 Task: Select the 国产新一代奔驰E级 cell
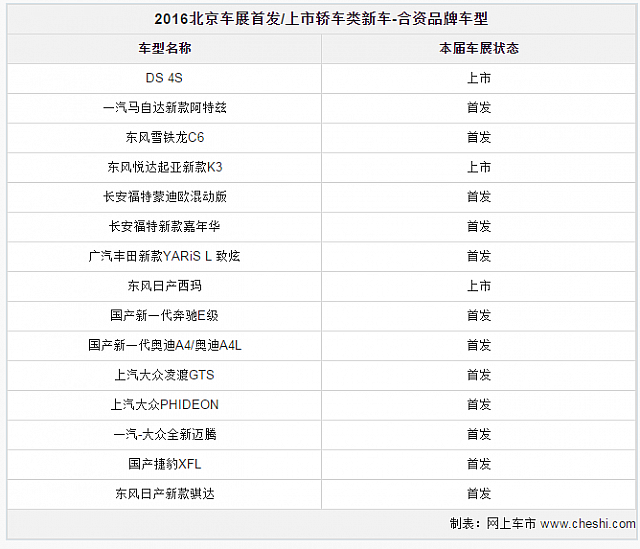[164, 316]
